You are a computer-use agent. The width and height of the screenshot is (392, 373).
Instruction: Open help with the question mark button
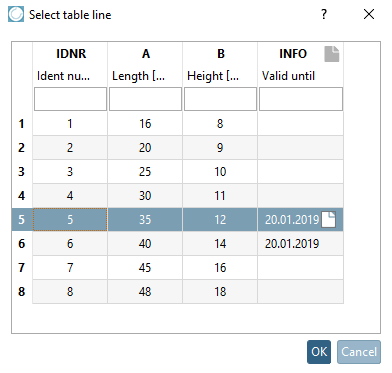pos(324,14)
